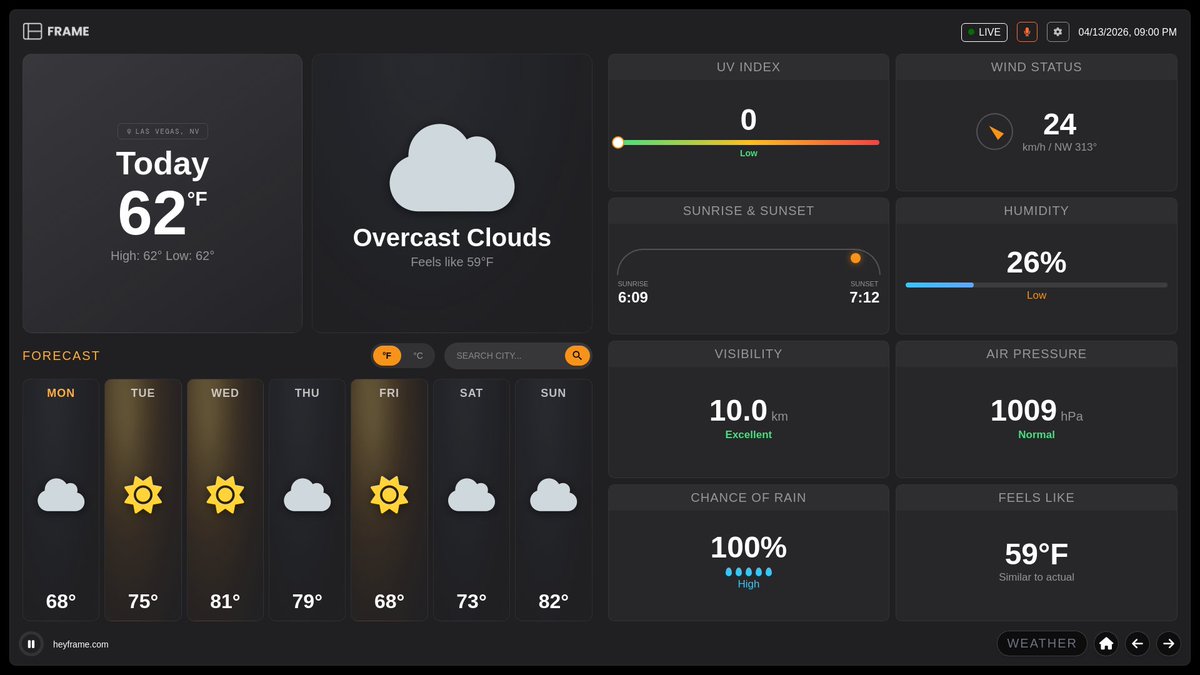Click the microphone icon in the header
Image resolution: width=1200 pixels, height=675 pixels.
1027,32
